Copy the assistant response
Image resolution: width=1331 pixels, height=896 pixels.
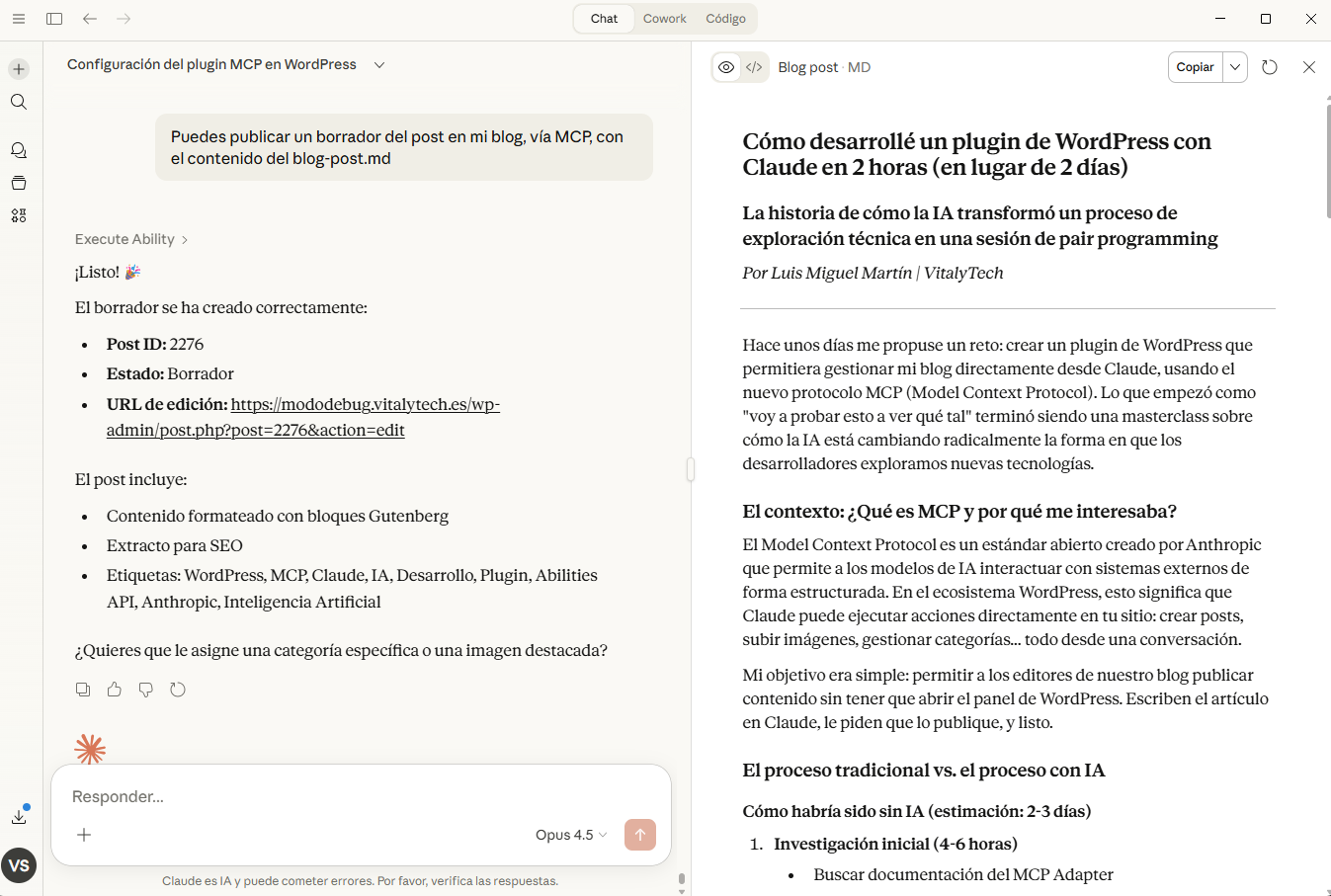coord(83,690)
